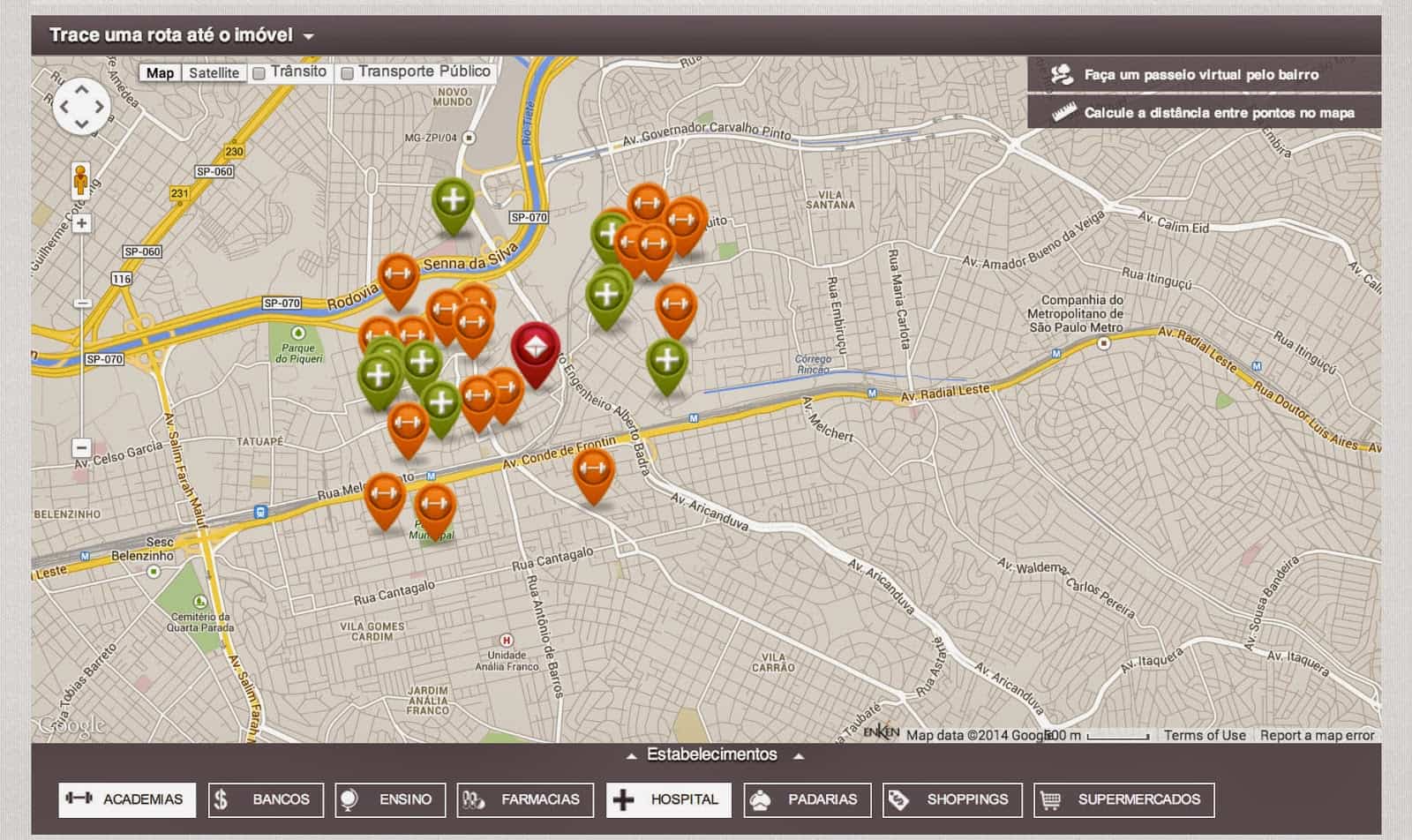Click the virtual tour icon
This screenshot has width=1412, height=840.
[x=1062, y=74]
